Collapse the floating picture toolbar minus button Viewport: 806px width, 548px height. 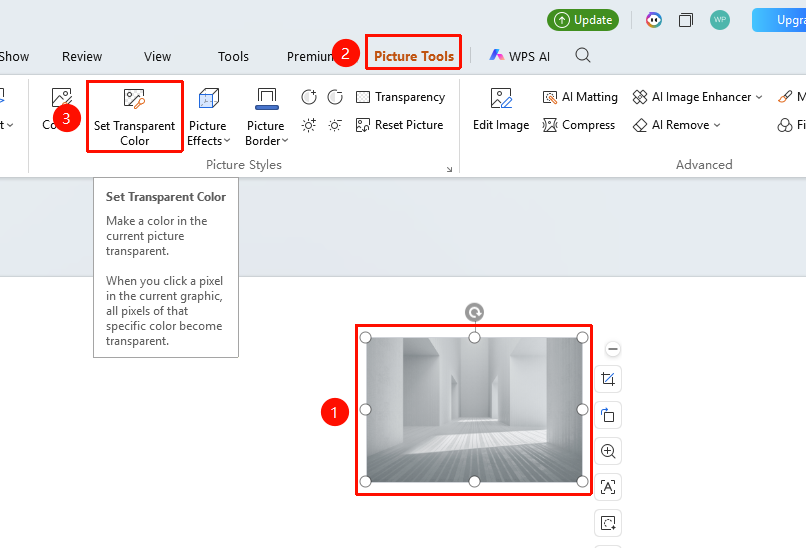click(x=613, y=349)
